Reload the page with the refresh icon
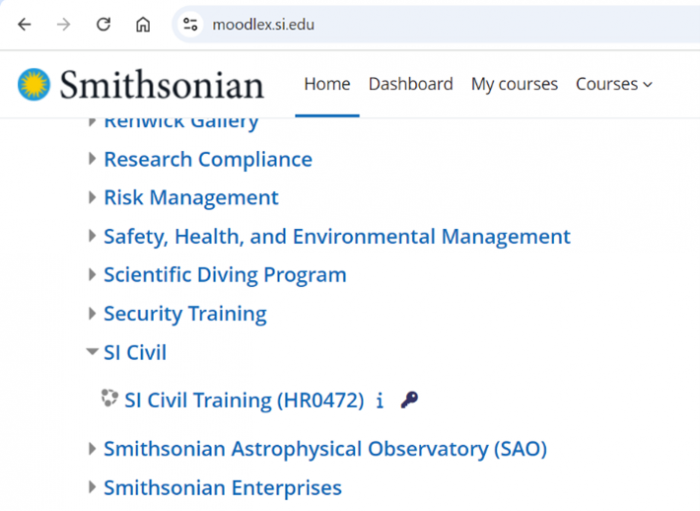 [x=104, y=25]
